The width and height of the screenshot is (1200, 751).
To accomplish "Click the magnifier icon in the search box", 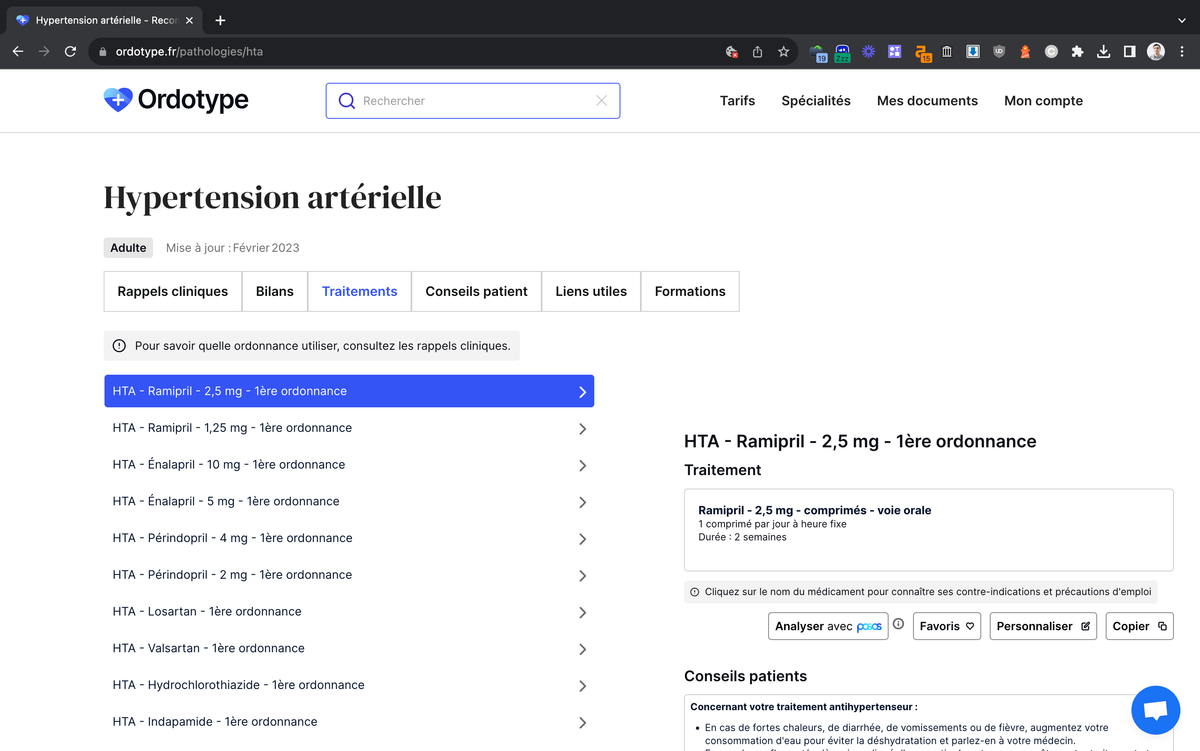I will [x=347, y=101].
